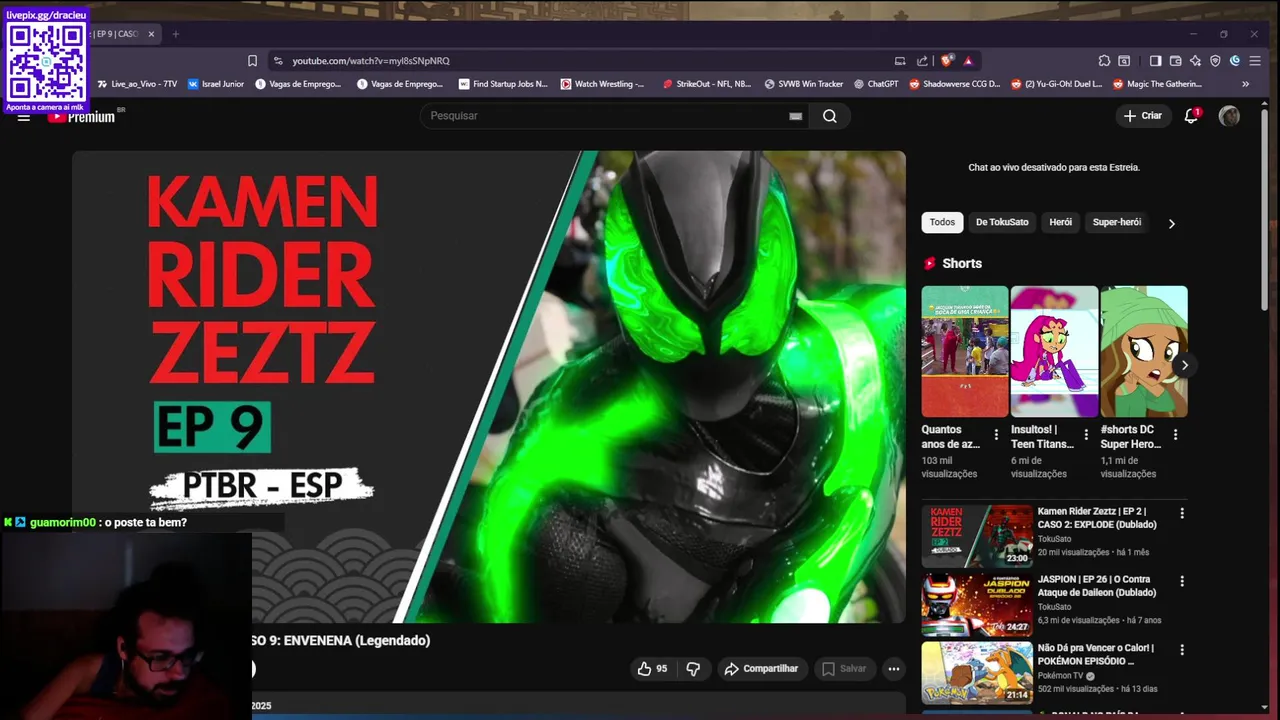1280x720 pixels.
Task: Click the Shorts section heading
Action: [962, 263]
